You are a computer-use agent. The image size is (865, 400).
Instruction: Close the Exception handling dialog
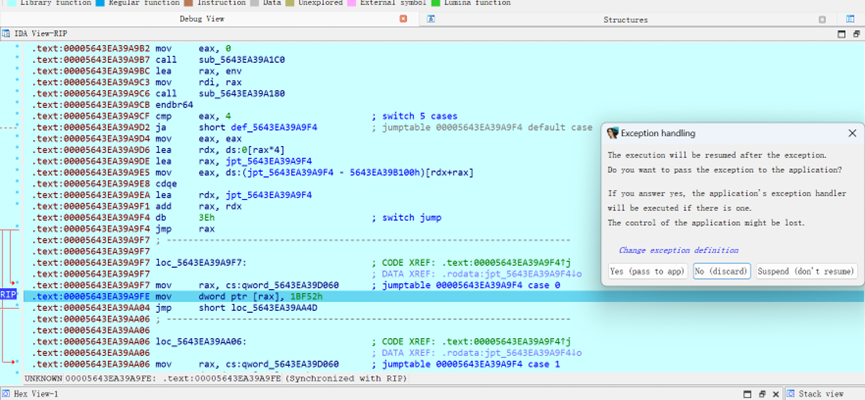(x=852, y=133)
